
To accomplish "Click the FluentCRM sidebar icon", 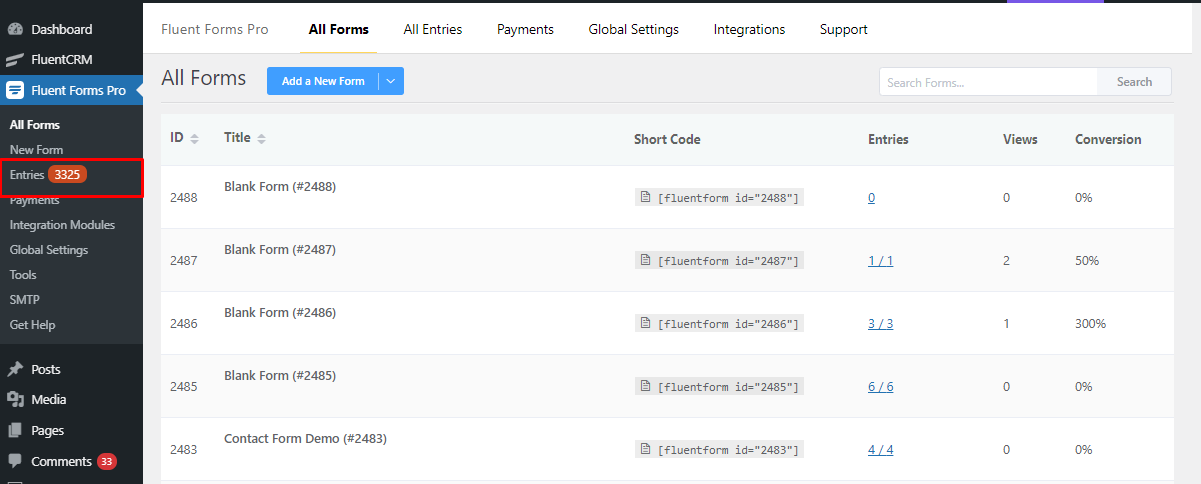I will pyautogui.click(x=15, y=59).
